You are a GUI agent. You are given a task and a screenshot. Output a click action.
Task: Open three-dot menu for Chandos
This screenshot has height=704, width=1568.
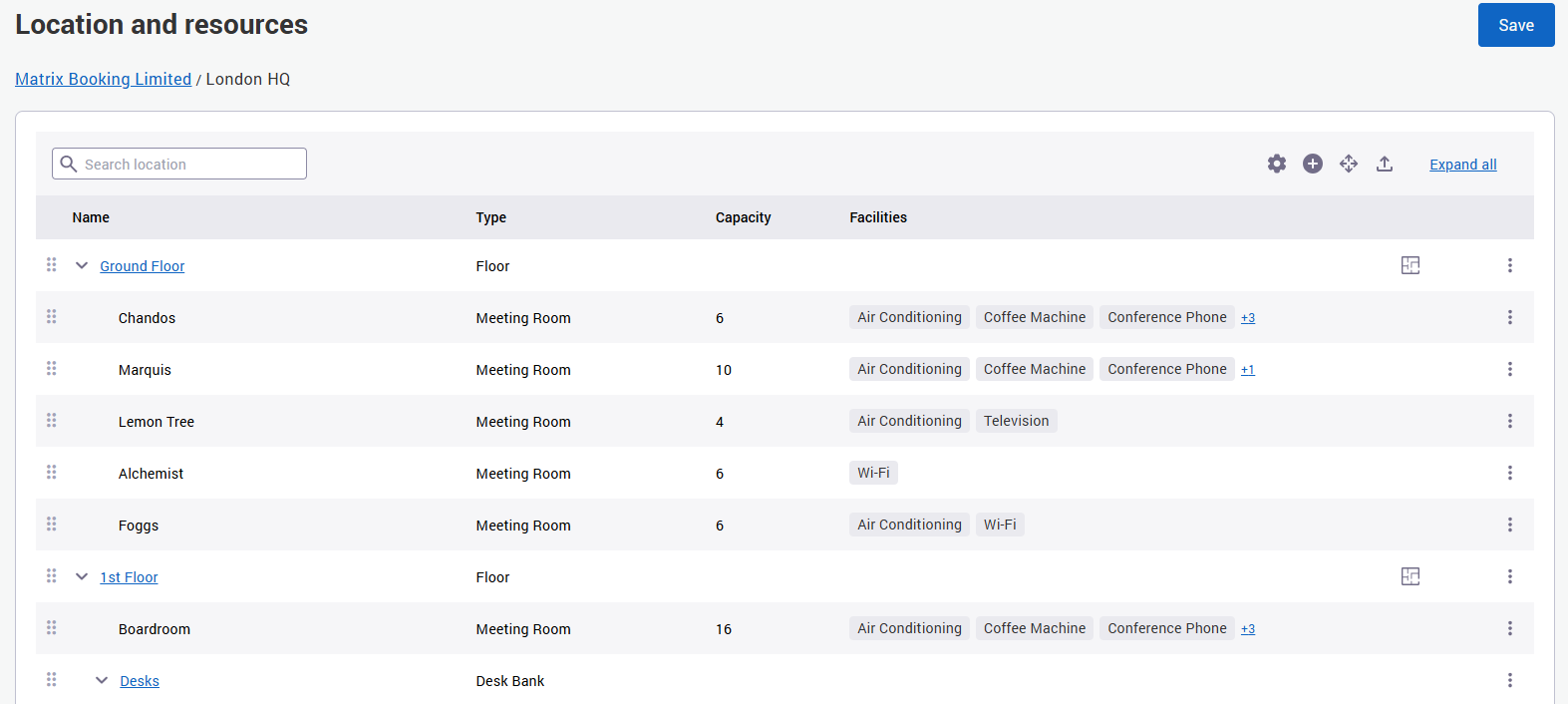(1510, 317)
